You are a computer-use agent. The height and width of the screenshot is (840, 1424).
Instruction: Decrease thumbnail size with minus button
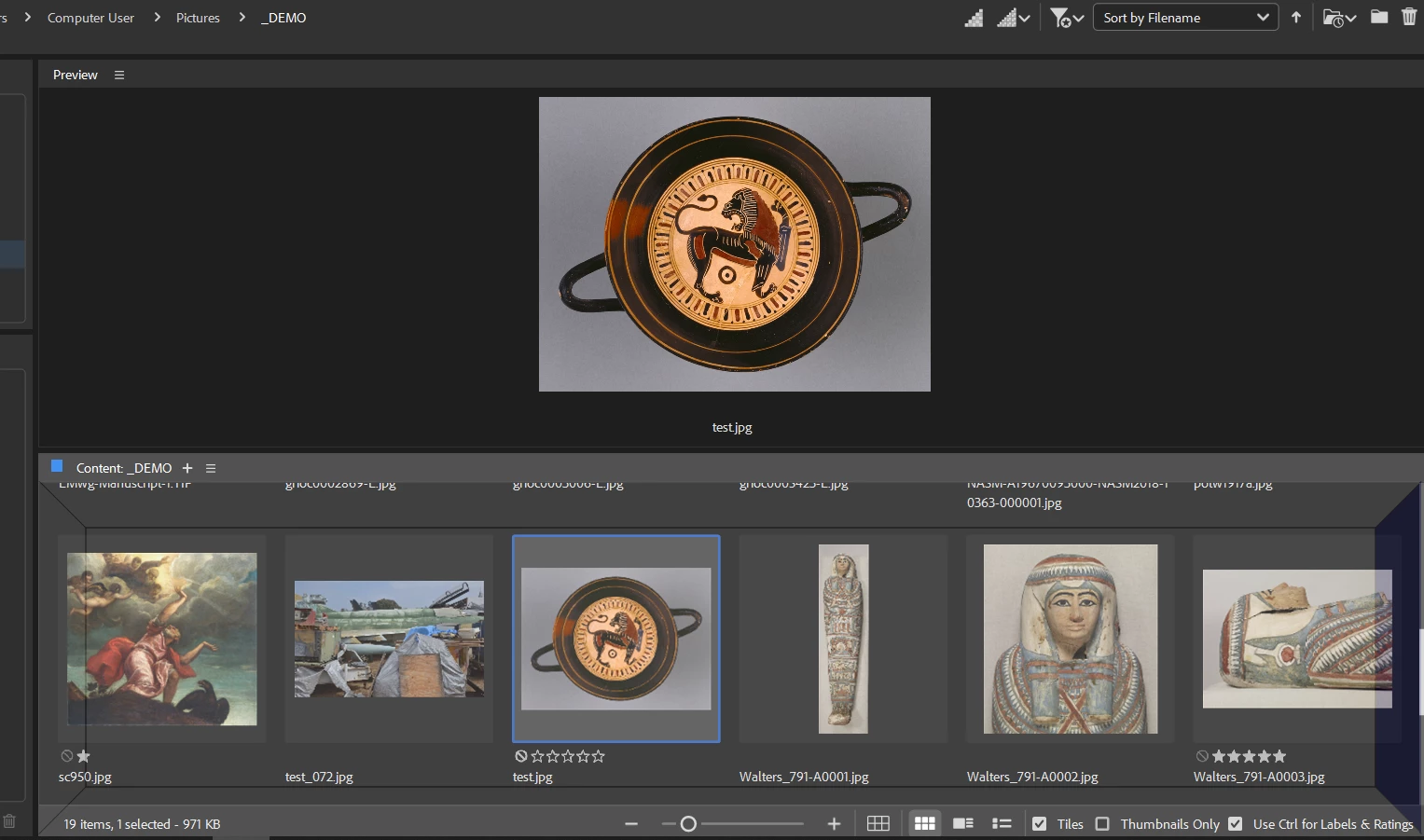[x=631, y=824]
